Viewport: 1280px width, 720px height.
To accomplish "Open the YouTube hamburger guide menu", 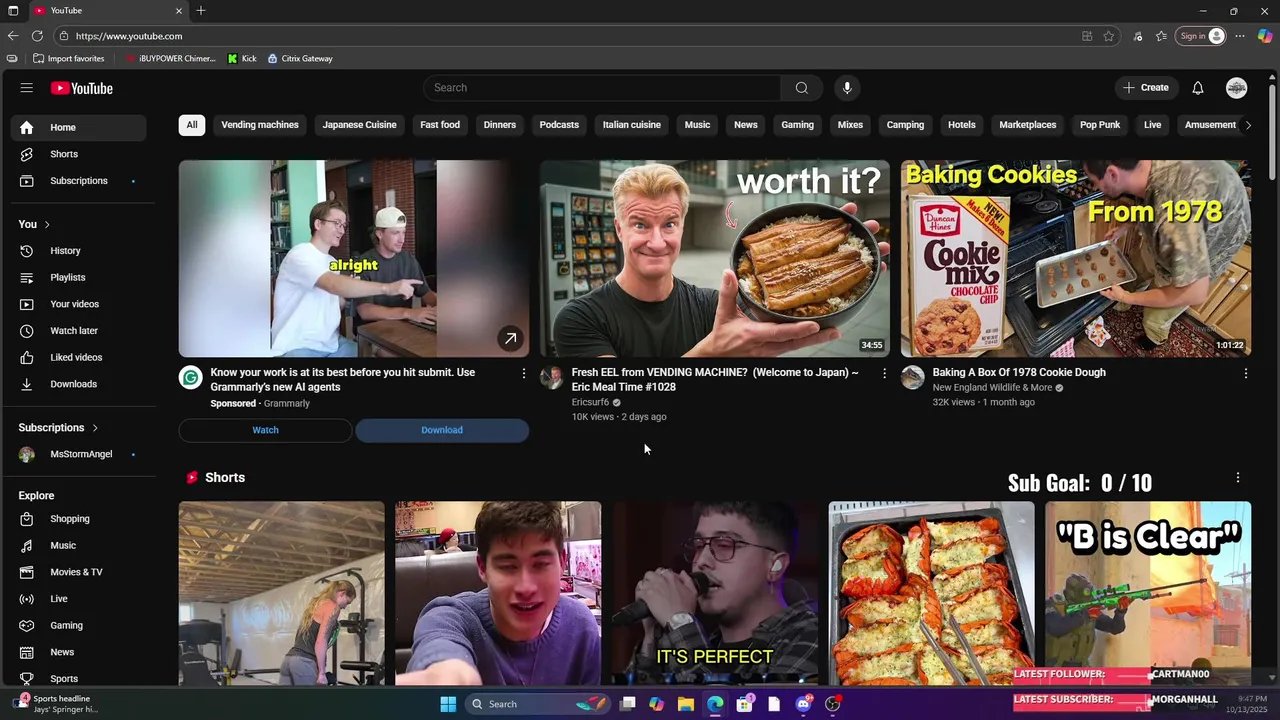I will tap(27, 88).
